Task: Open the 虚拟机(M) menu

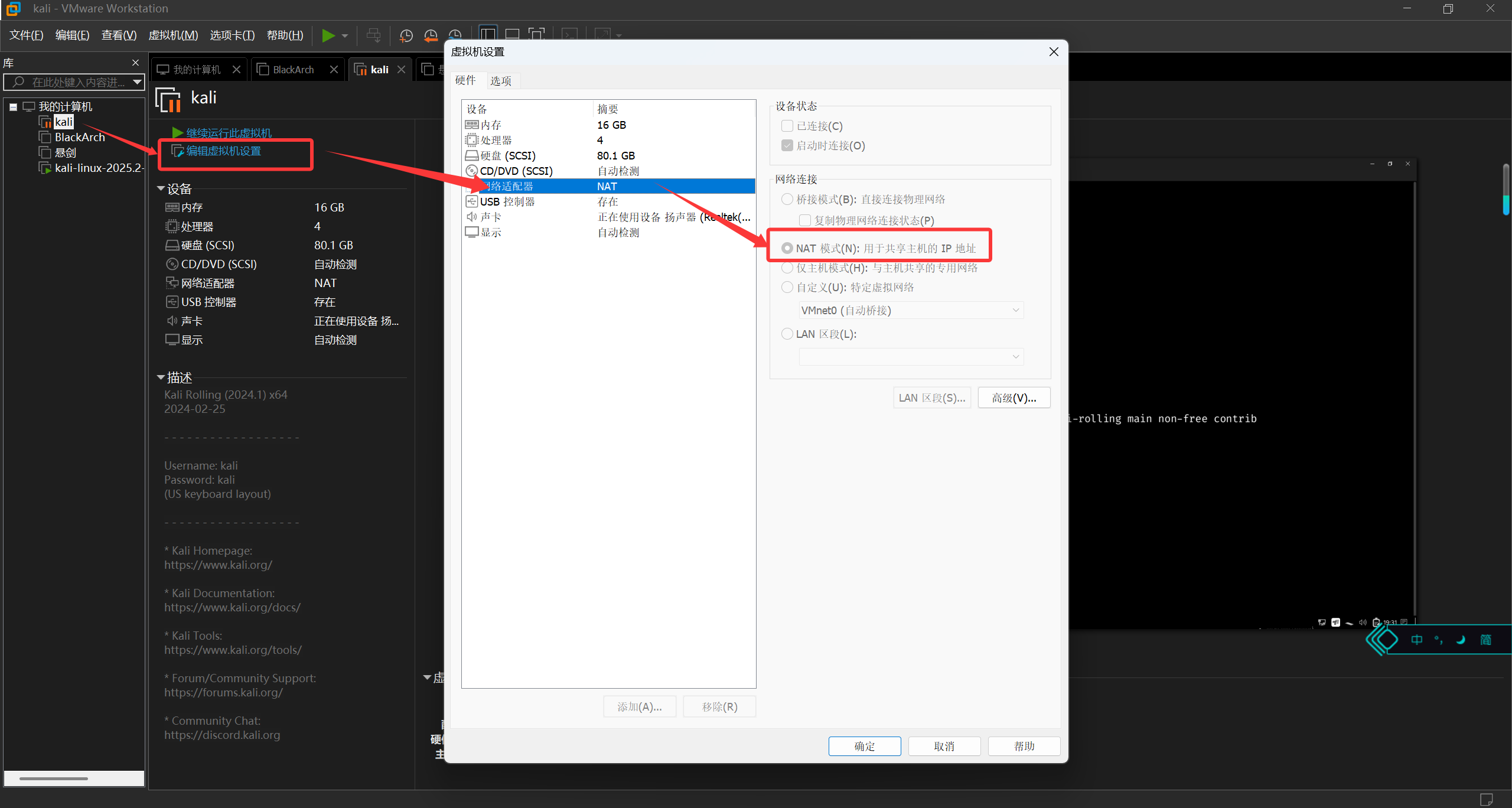Action: click(x=173, y=35)
